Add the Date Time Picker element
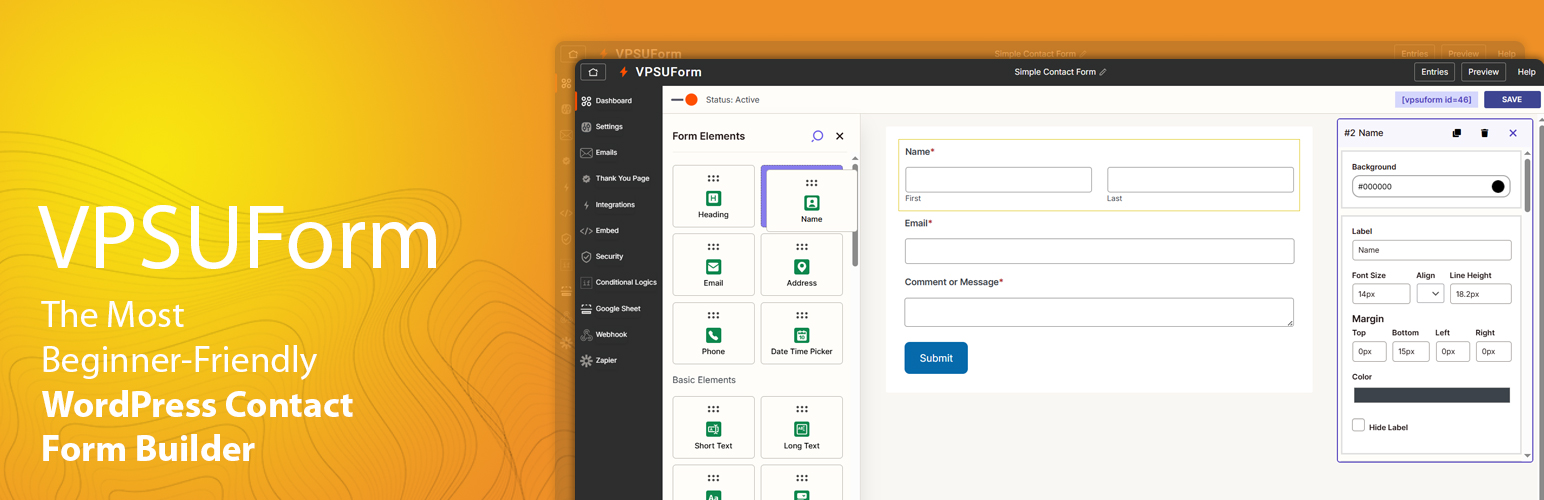Image resolution: width=1544 pixels, height=500 pixels. pyautogui.click(x=801, y=333)
